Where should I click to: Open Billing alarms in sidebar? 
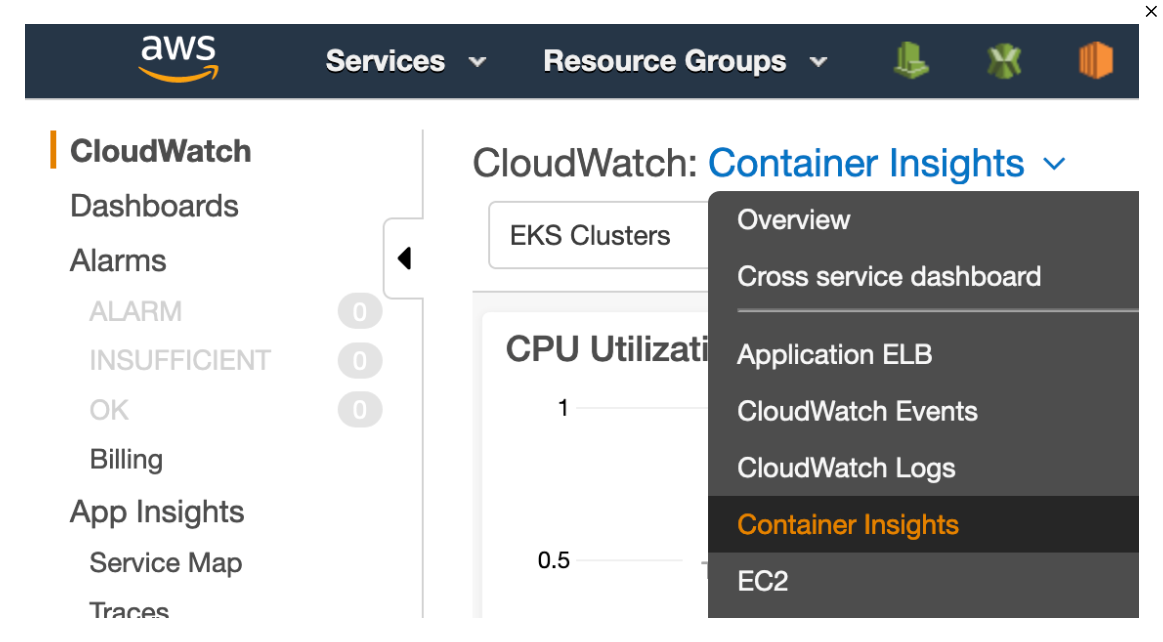(x=126, y=459)
